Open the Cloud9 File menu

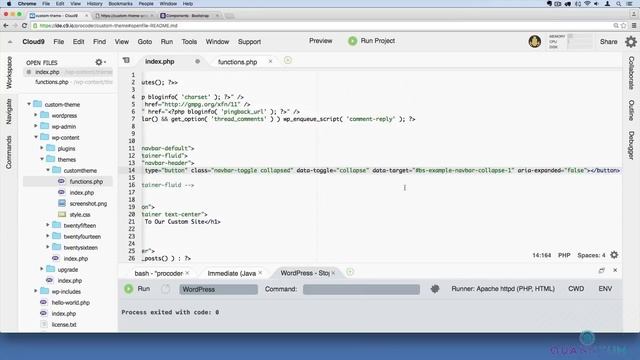(59, 42)
